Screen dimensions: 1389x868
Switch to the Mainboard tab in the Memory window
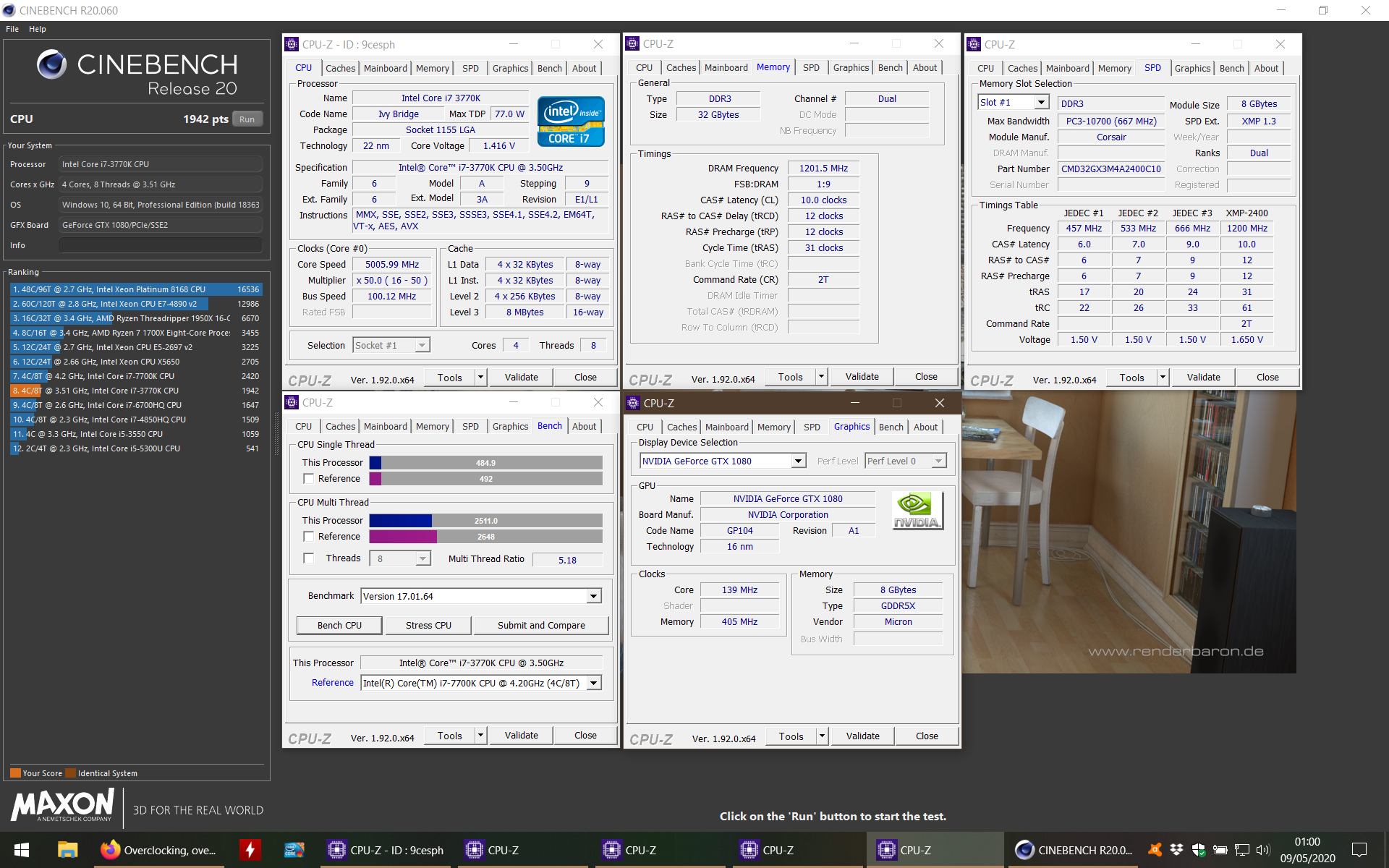(x=726, y=67)
